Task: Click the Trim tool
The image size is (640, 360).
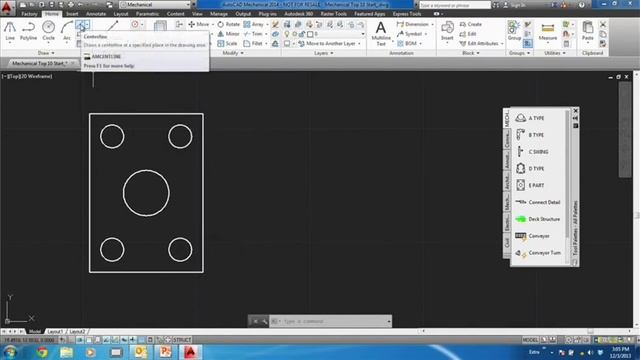Action: pos(253,34)
